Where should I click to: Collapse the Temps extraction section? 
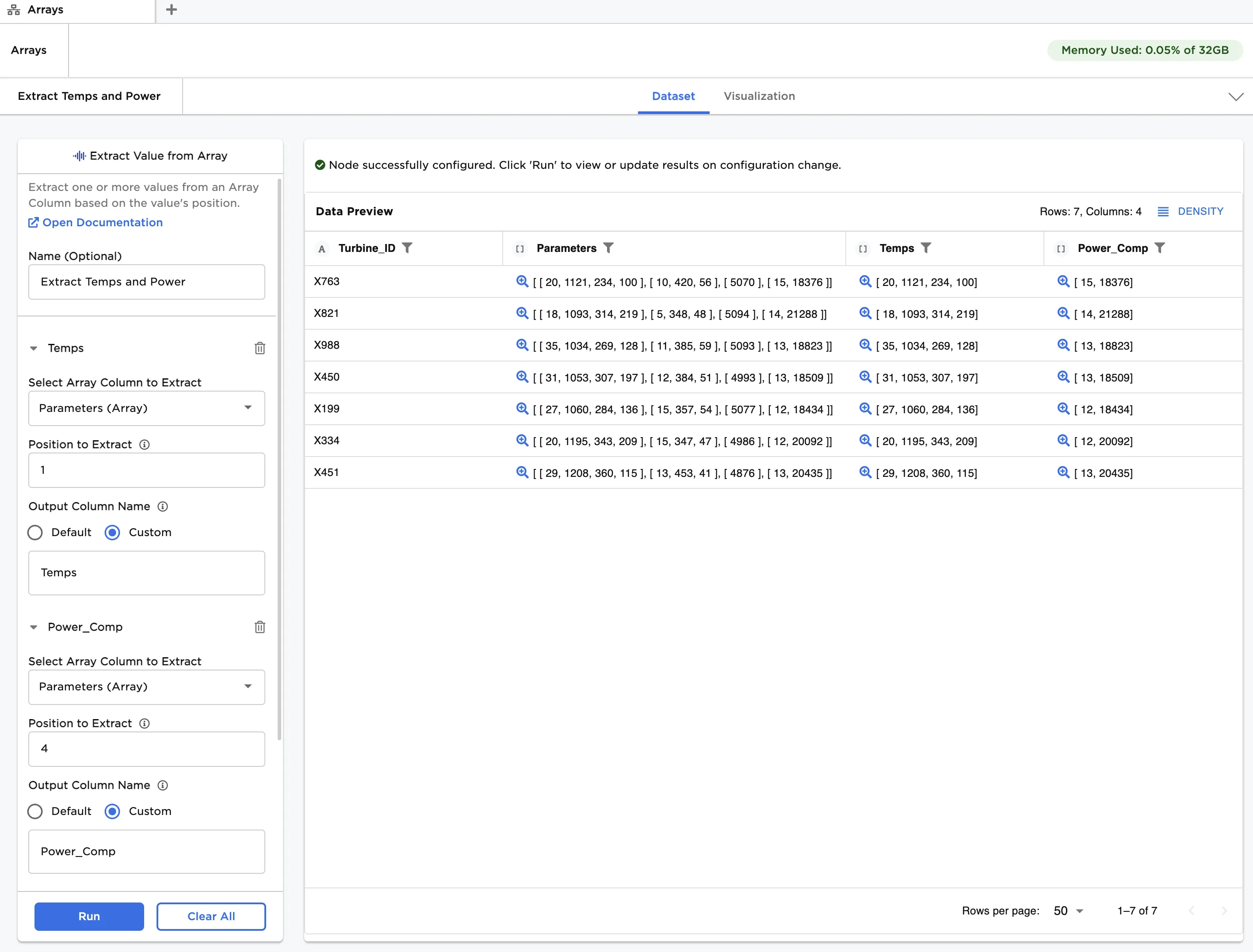pyautogui.click(x=34, y=348)
